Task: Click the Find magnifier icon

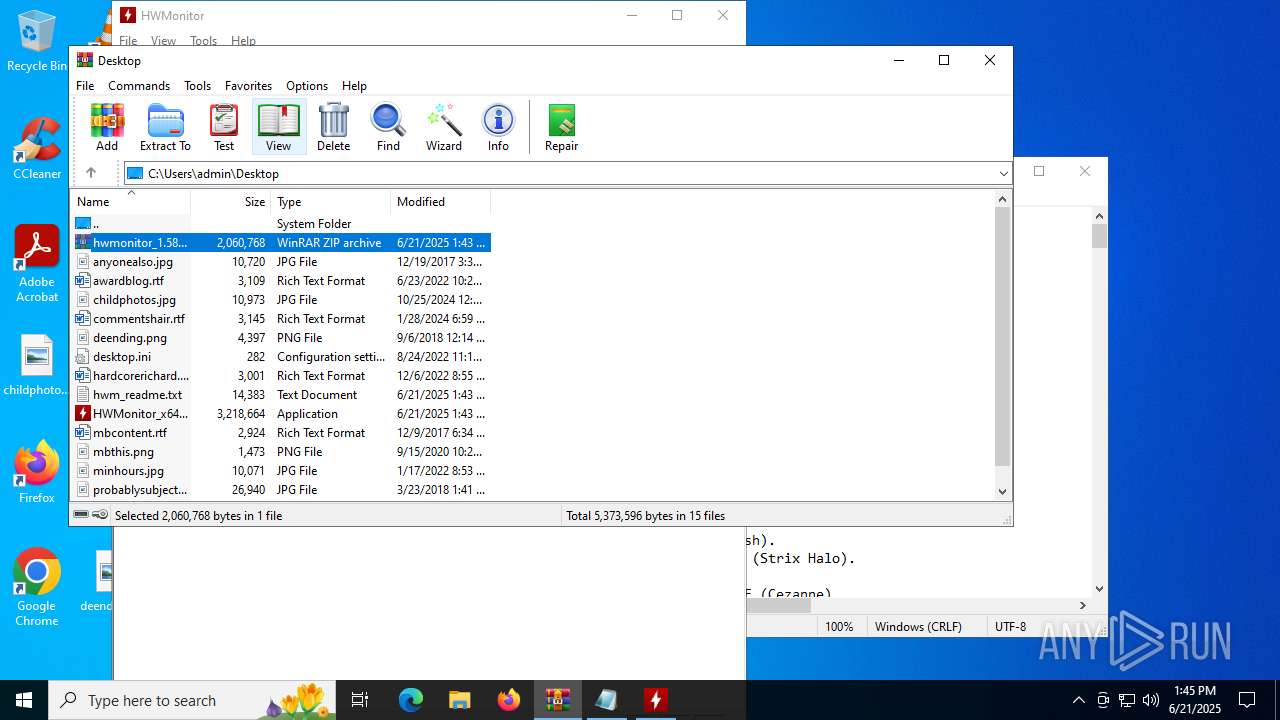Action: 388,128
